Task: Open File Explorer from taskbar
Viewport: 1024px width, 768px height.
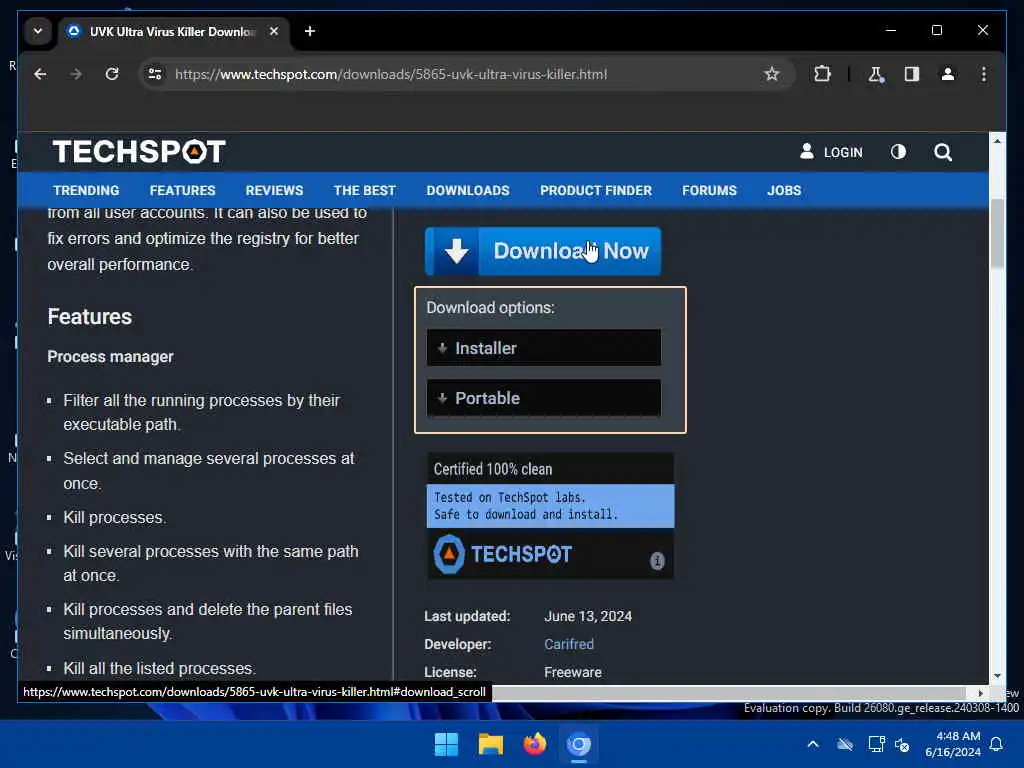Action: point(490,744)
